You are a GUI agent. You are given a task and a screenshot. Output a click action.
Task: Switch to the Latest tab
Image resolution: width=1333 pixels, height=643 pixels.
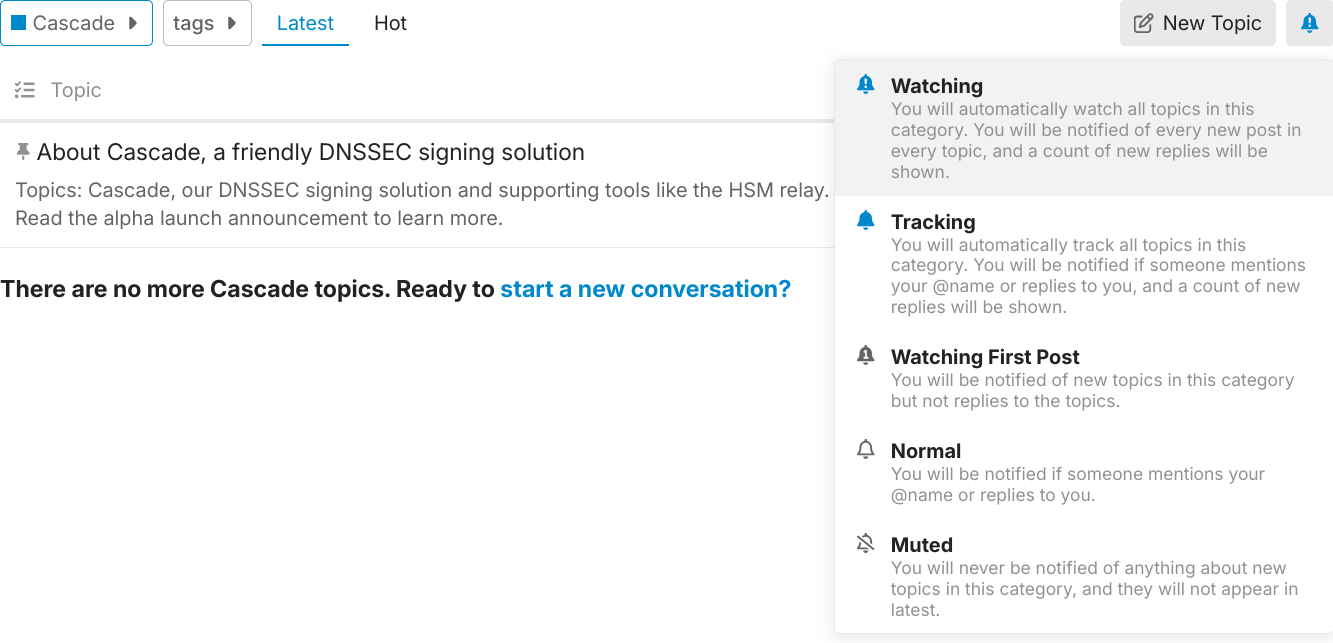tap(305, 23)
